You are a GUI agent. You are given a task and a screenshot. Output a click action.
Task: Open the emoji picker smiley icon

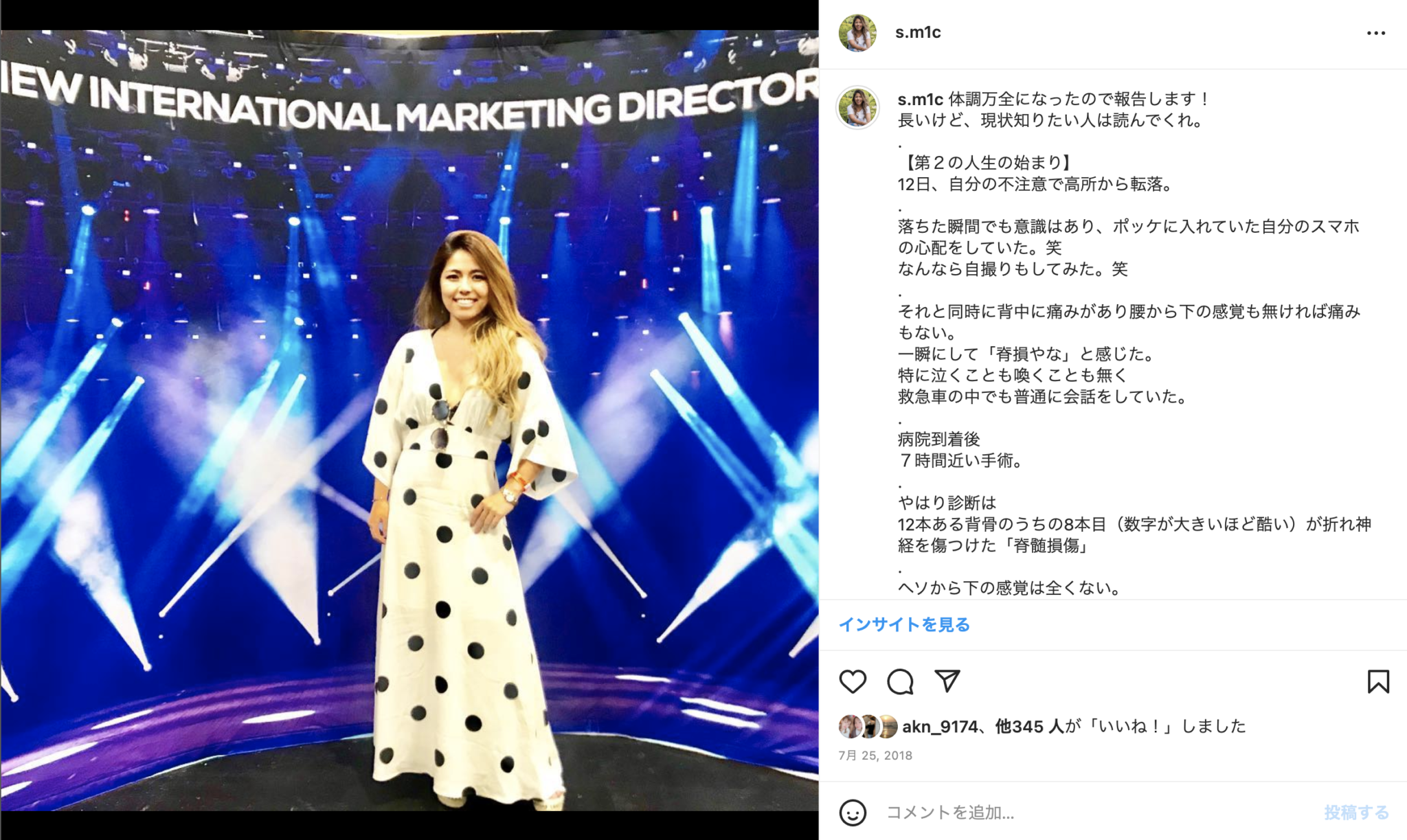pos(853,813)
